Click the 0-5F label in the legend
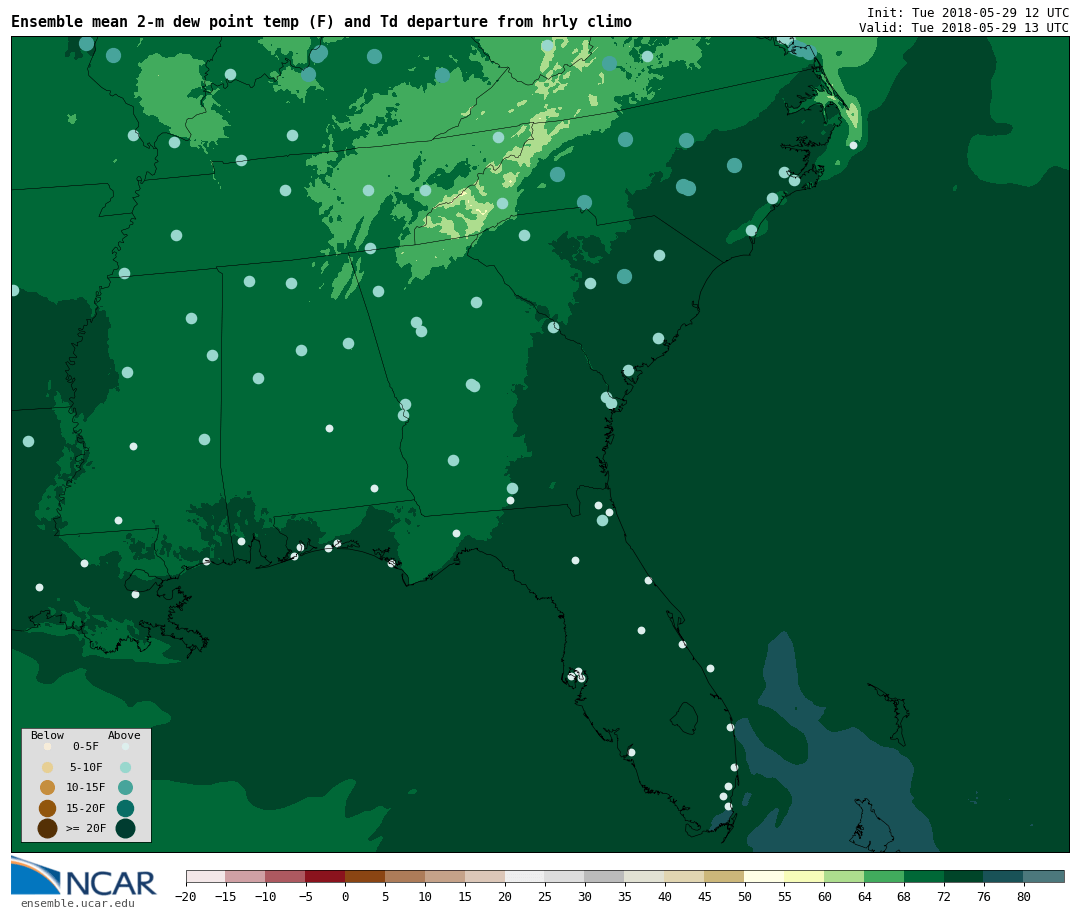 pyautogui.click(x=85, y=746)
